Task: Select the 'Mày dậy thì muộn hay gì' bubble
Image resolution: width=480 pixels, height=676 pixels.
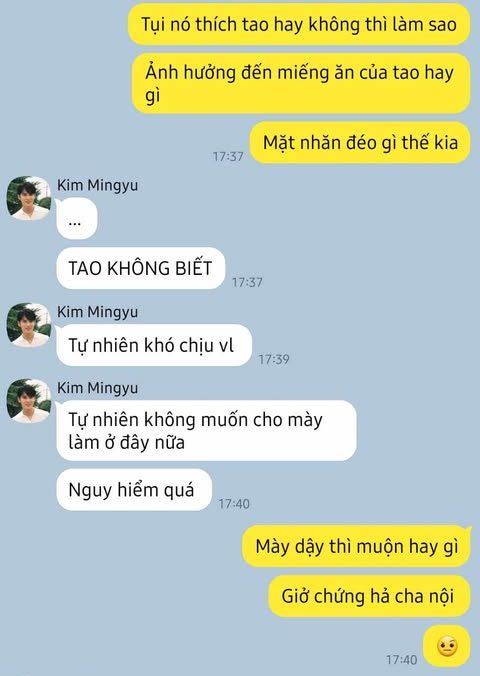Action: click(x=356, y=546)
